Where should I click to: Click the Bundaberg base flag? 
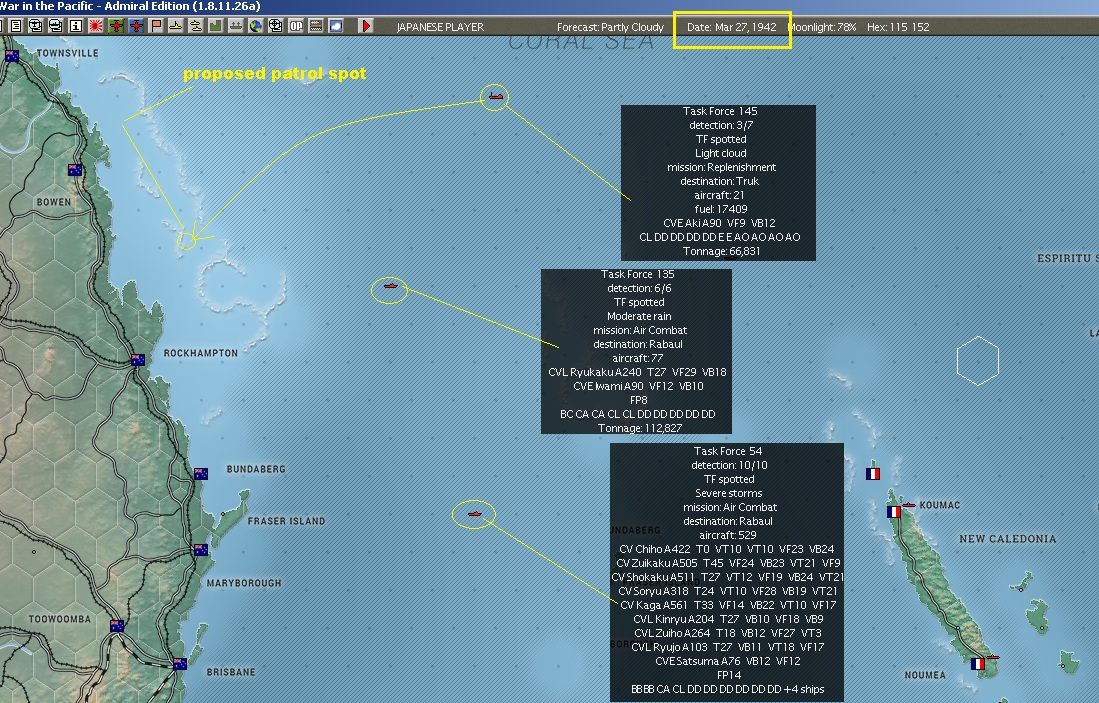201,474
